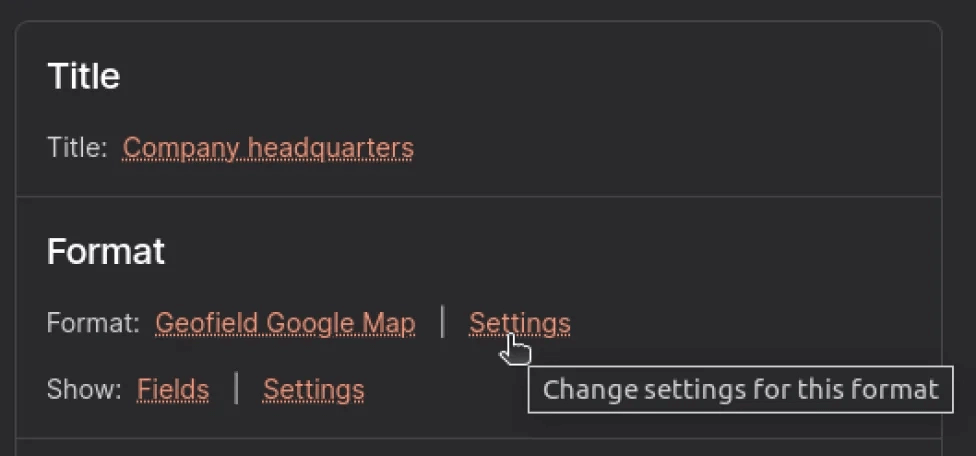Click the Title section heading

(x=84, y=77)
